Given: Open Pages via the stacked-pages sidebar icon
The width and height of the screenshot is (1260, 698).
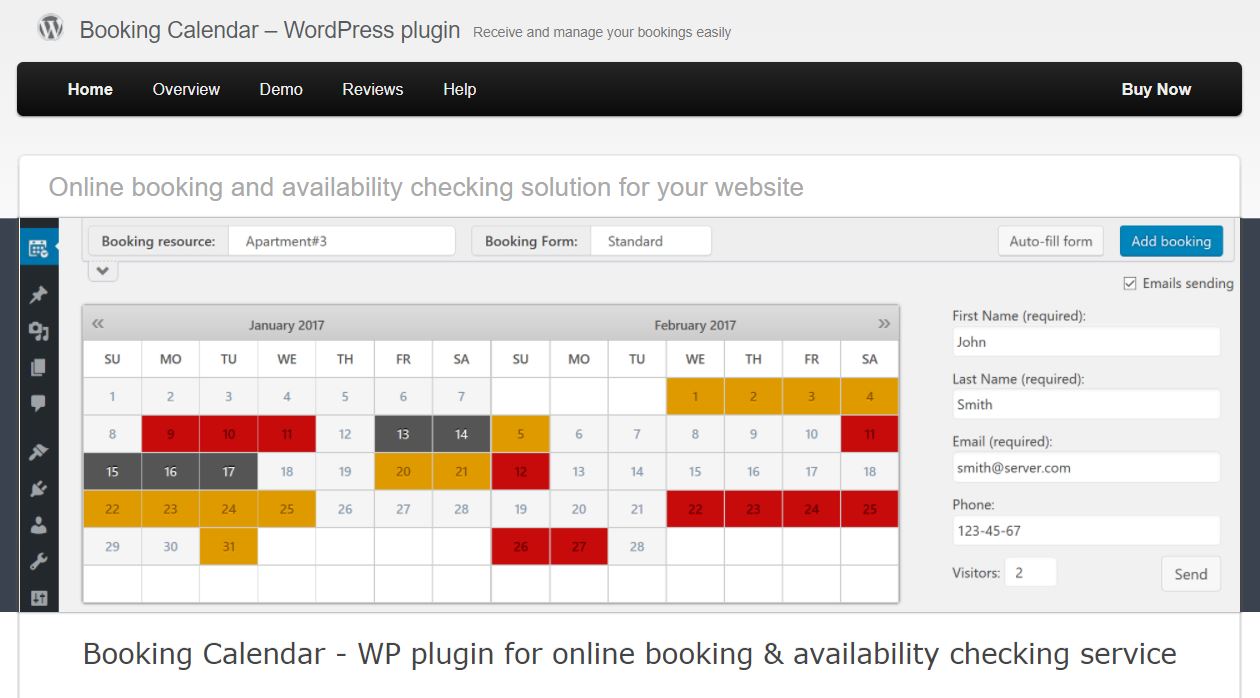Looking at the screenshot, I should click(x=39, y=367).
